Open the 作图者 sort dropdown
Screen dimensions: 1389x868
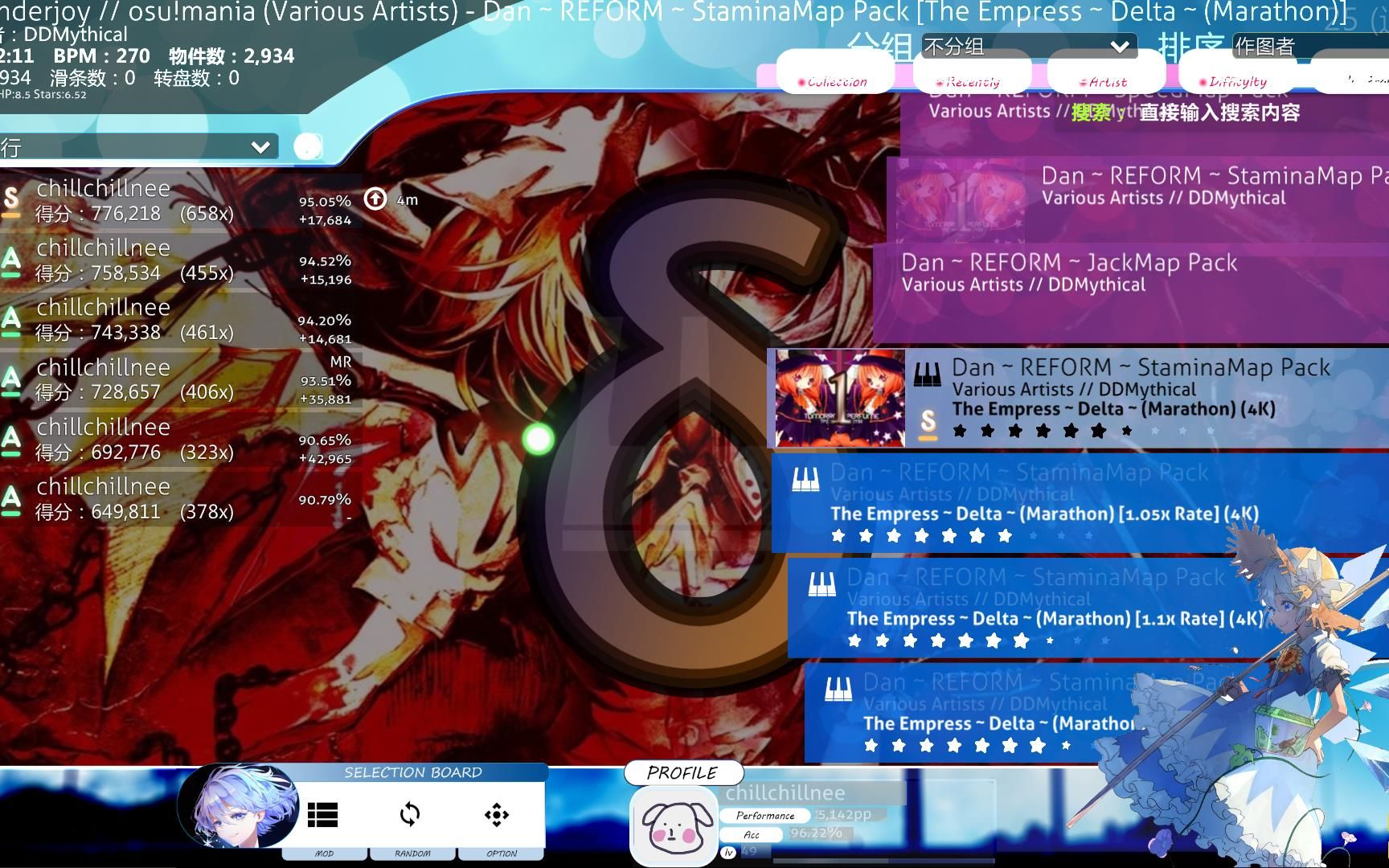pos(1286,47)
